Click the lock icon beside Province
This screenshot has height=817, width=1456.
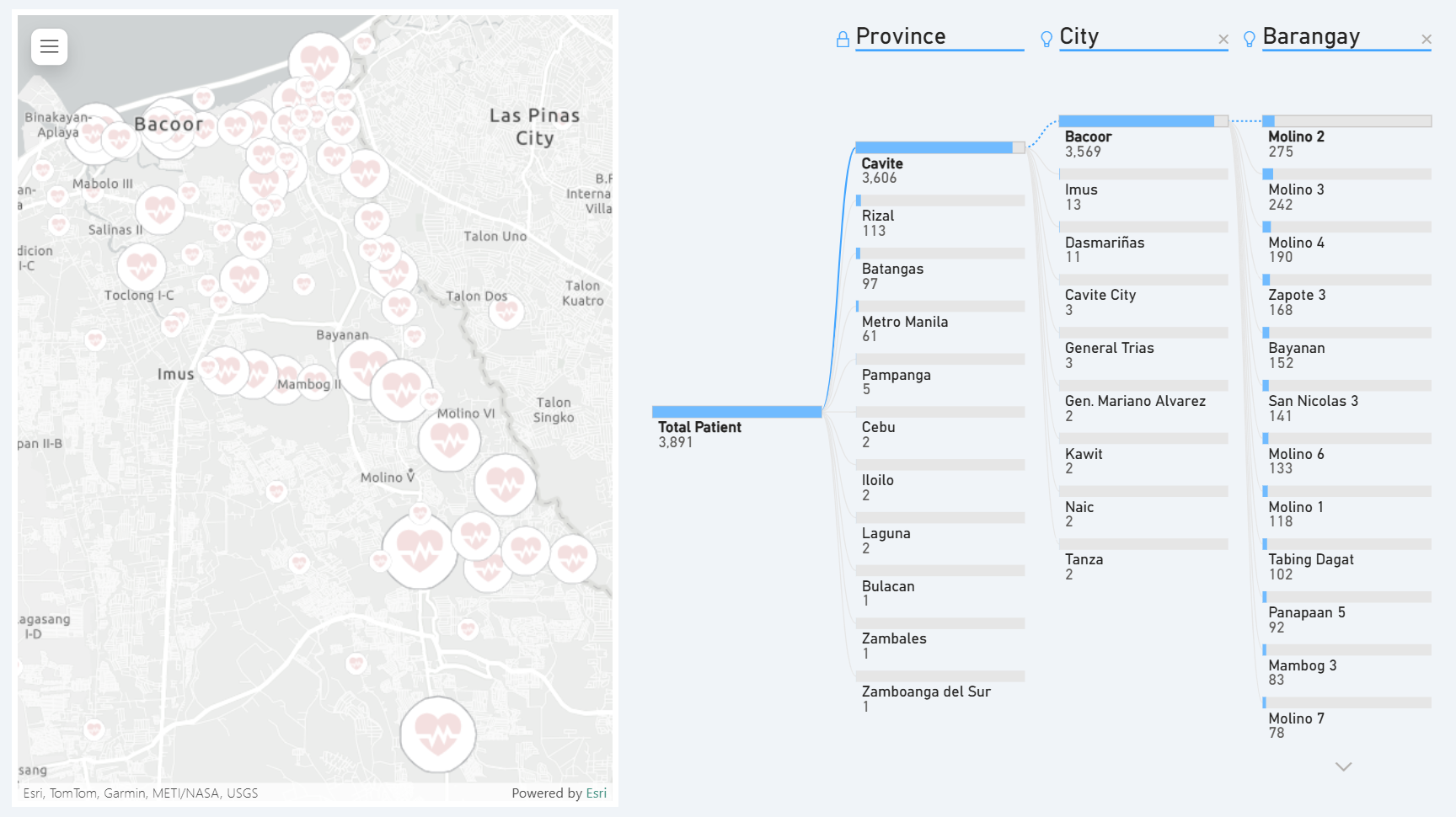click(842, 39)
